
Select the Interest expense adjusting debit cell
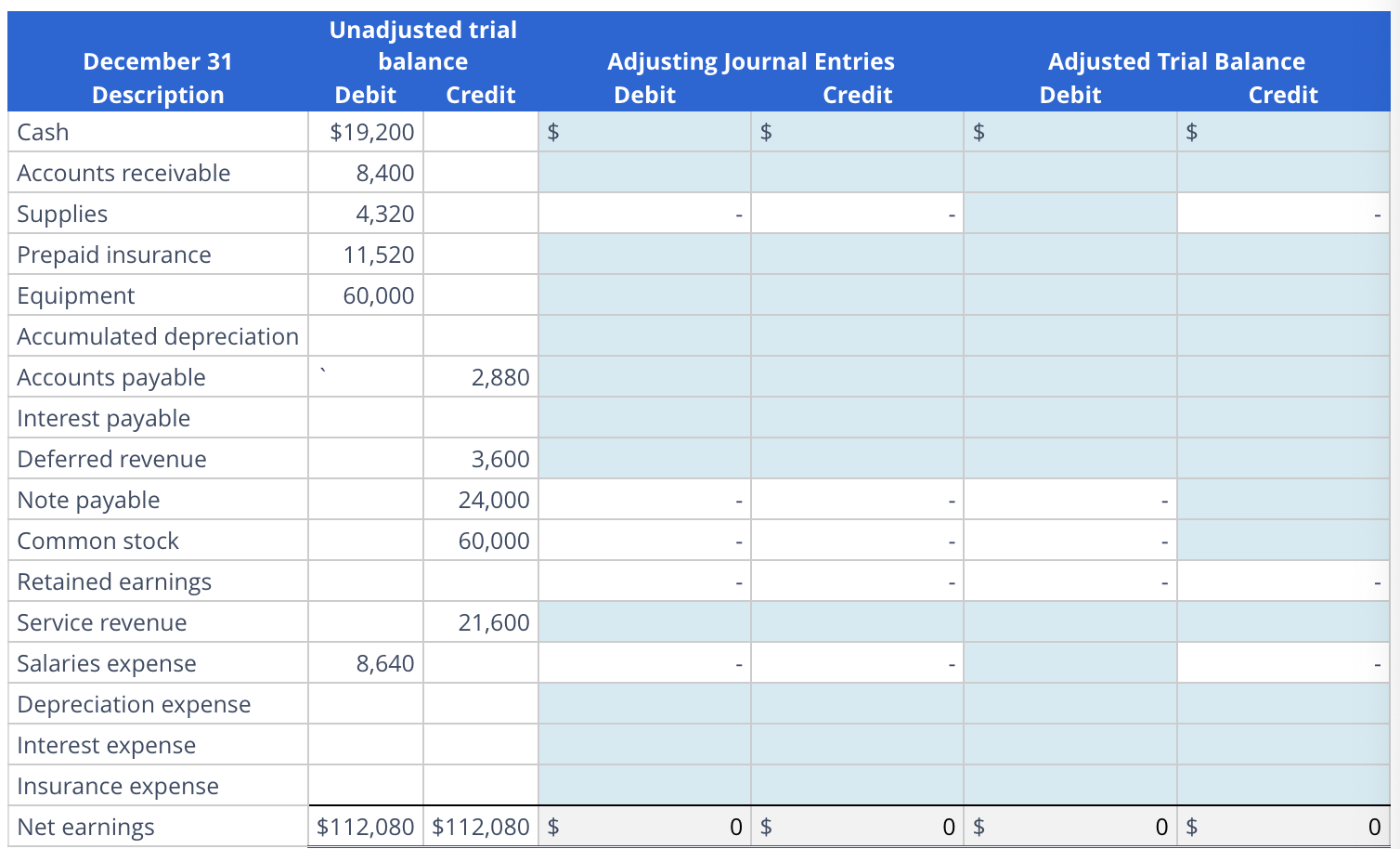click(x=644, y=744)
